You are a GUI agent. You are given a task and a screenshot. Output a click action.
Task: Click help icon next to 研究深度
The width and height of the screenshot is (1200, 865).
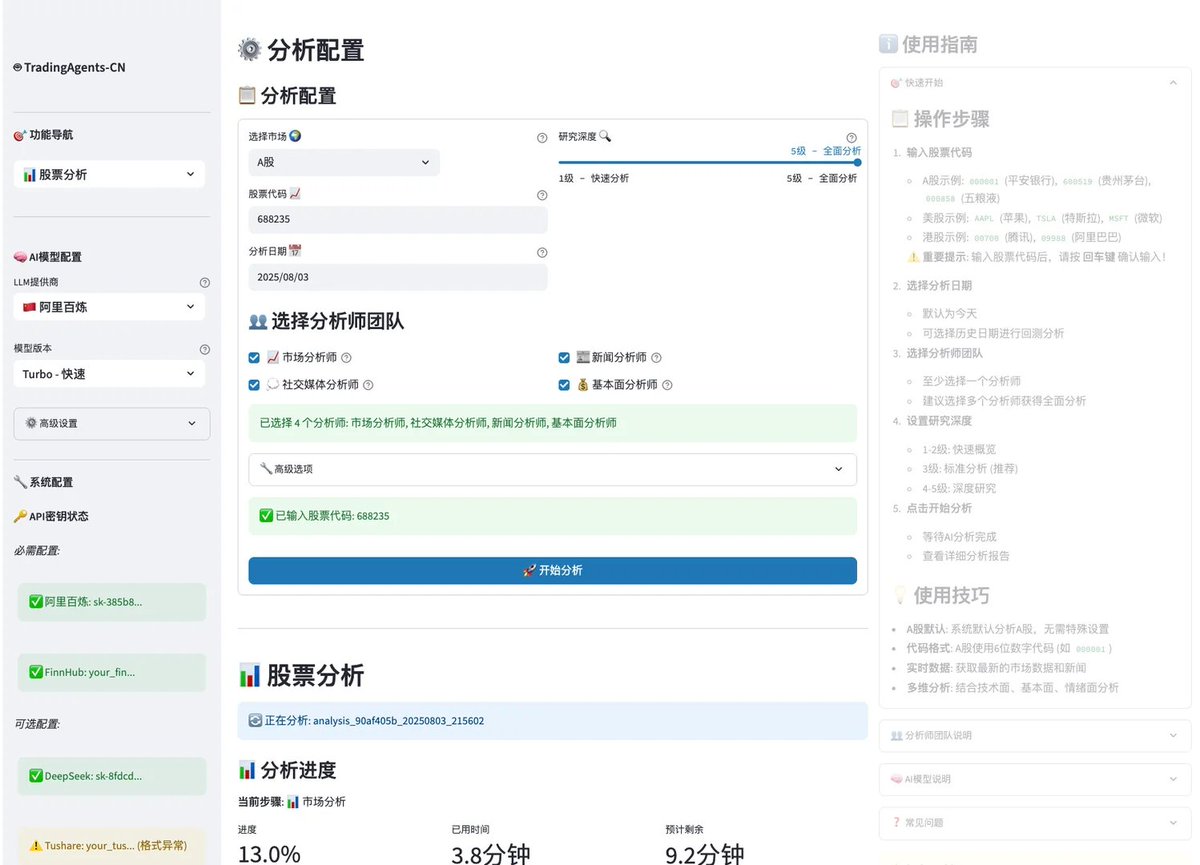pyautogui.click(x=852, y=138)
